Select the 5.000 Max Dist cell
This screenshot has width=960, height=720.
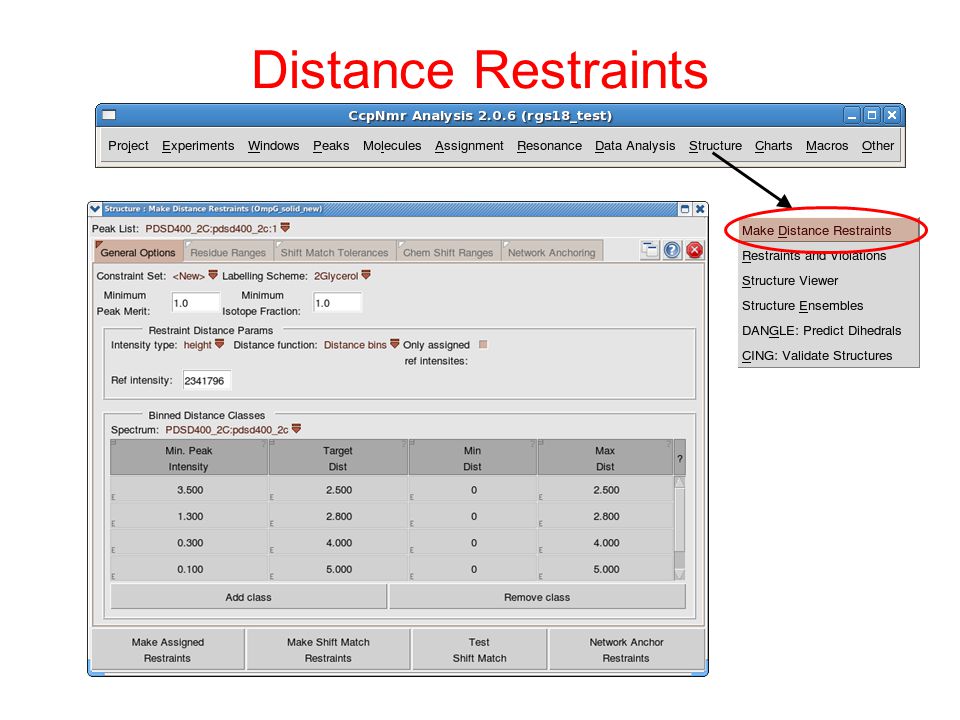click(x=606, y=569)
